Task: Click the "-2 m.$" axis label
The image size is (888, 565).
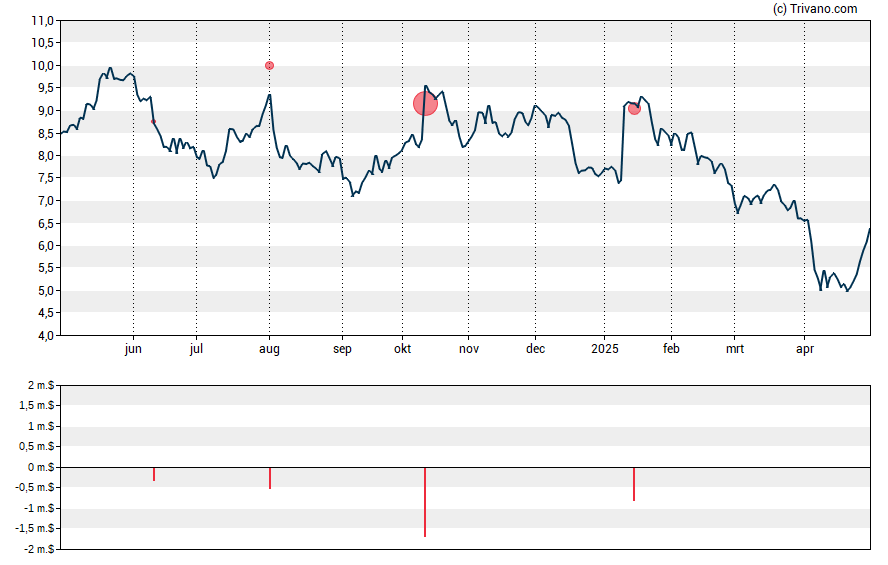Action: click(x=39, y=549)
